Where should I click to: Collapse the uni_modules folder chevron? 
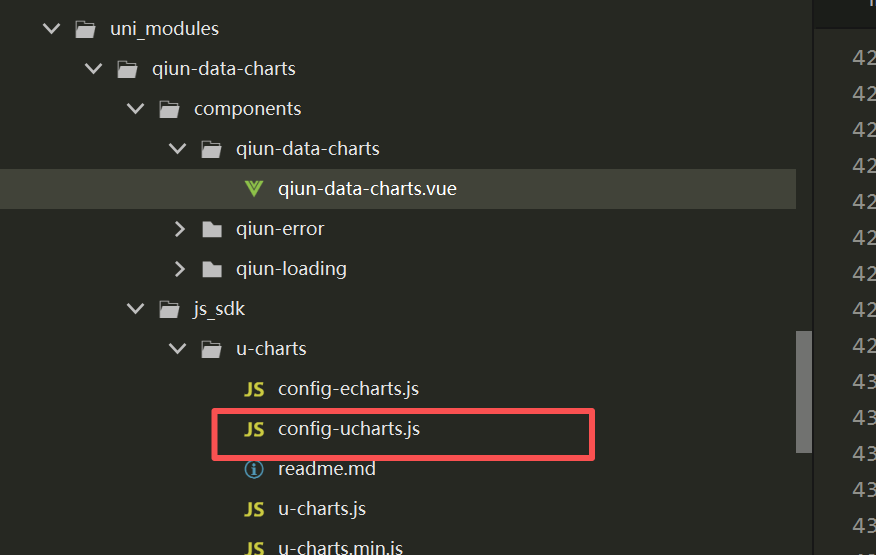click(x=51, y=29)
